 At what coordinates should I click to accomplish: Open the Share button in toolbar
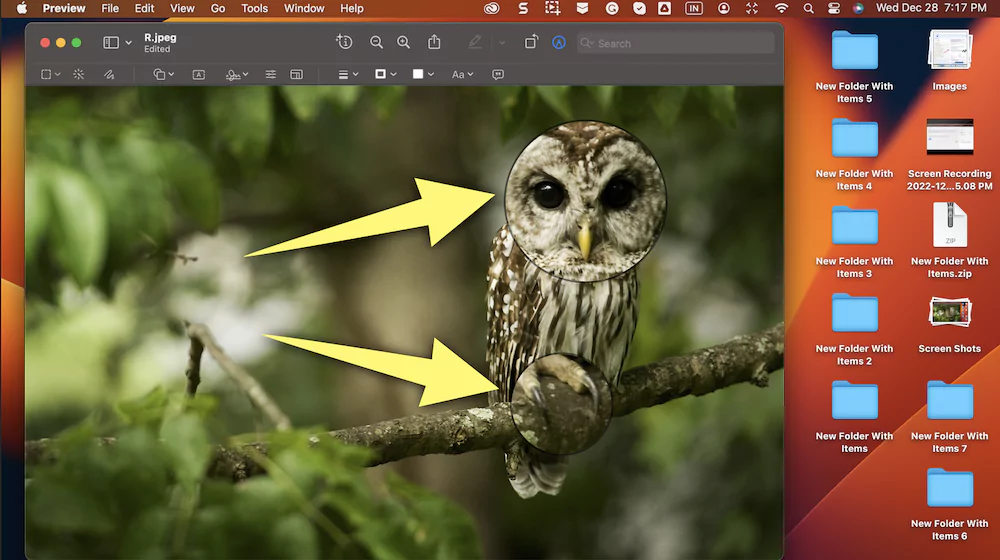click(x=434, y=42)
